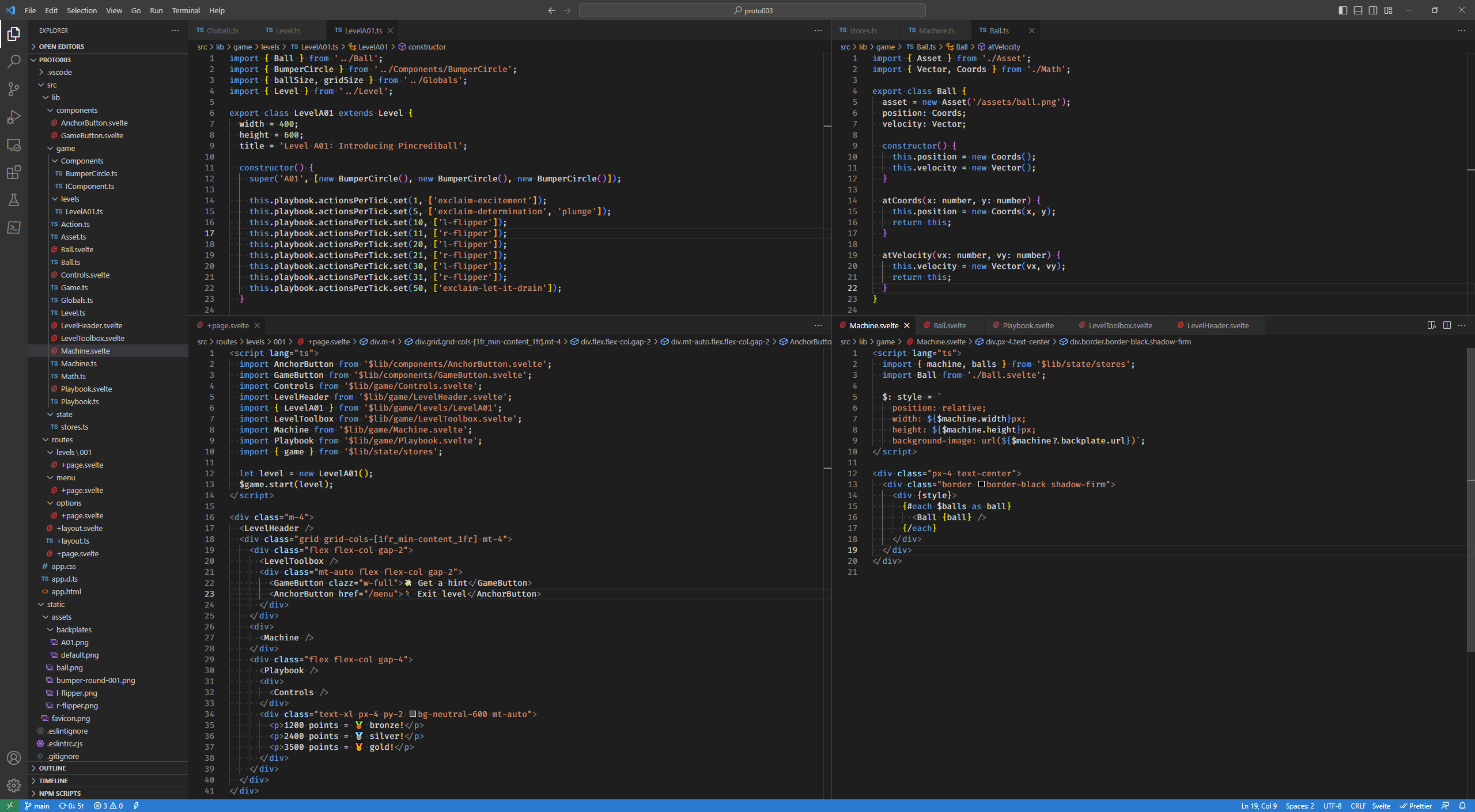Collapse the state folder
The width and height of the screenshot is (1475, 812).
coord(108,414)
